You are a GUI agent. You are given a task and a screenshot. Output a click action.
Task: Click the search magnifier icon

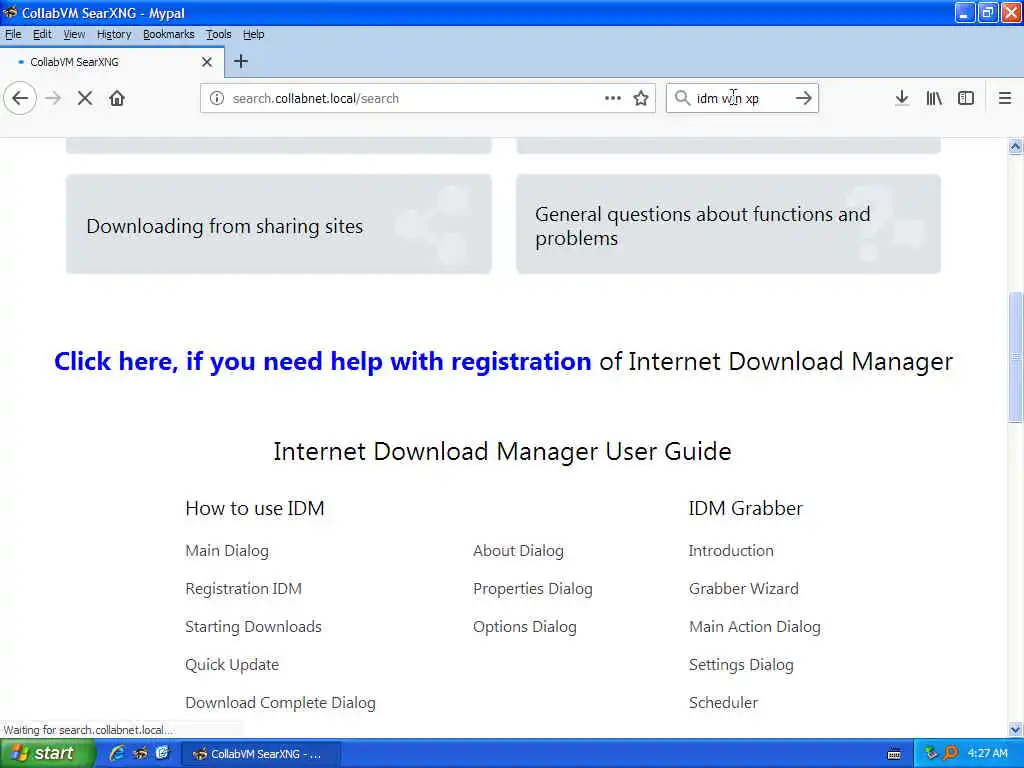pos(682,99)
